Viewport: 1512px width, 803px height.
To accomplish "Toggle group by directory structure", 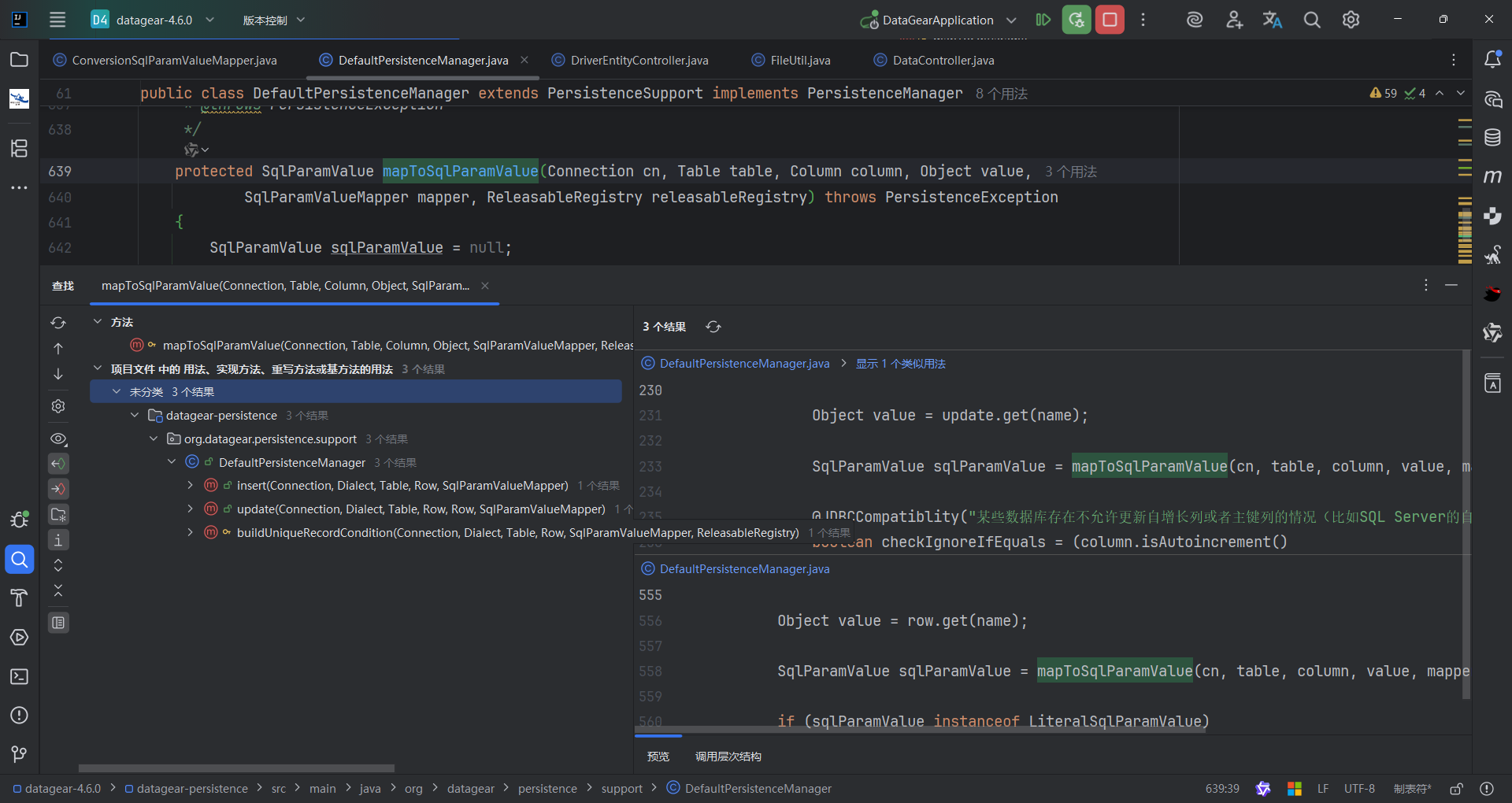I will pos(58,515).
